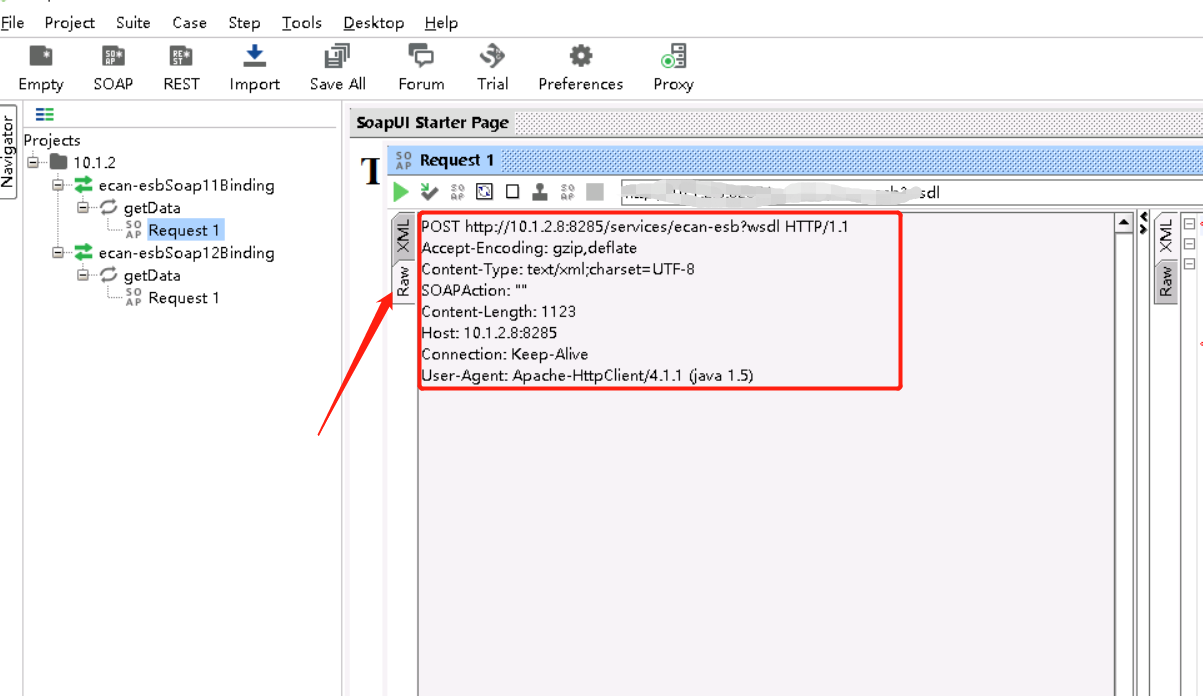Click the navigator list-view icon above Projects
The image size is (1203, 696).
[x=45, y=115]
